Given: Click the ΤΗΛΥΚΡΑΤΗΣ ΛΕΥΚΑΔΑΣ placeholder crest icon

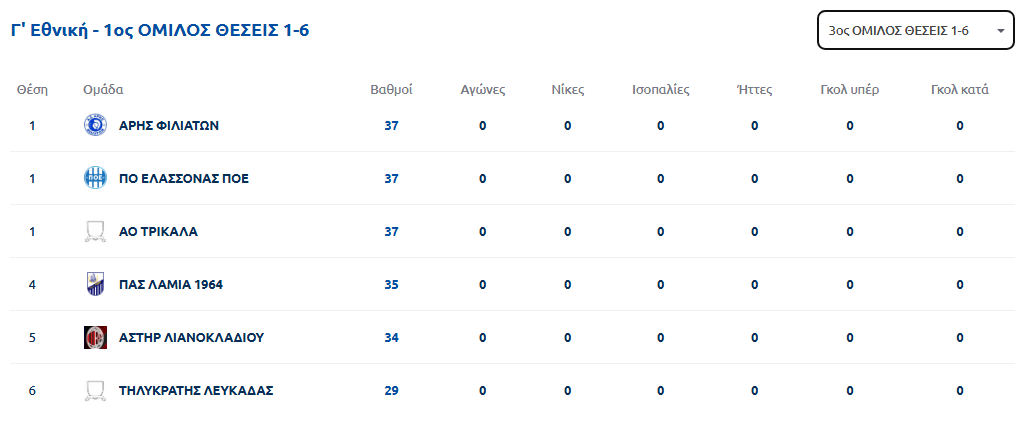Looking at the screenshot, I should click(x=95, y=390).
